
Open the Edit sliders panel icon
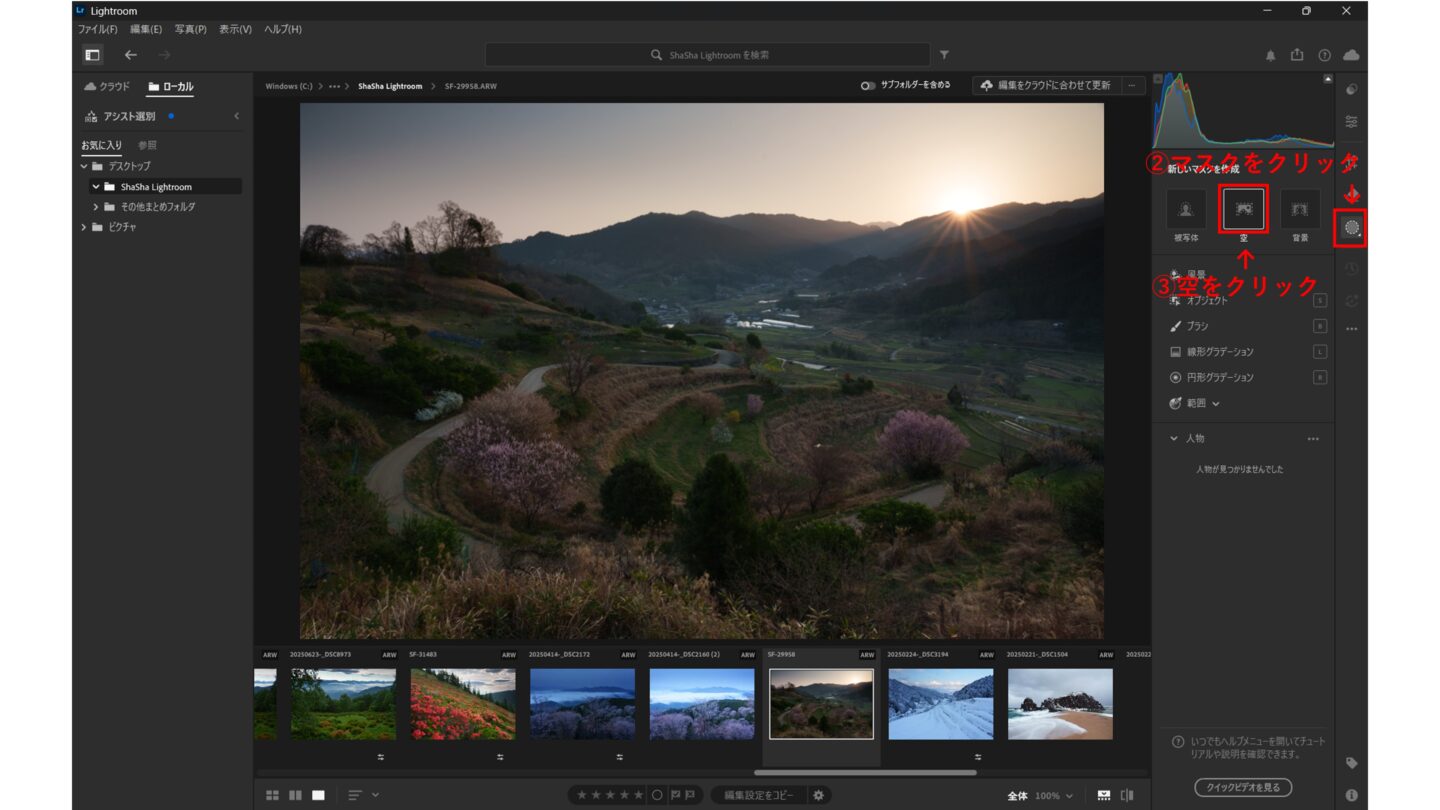1351,121
